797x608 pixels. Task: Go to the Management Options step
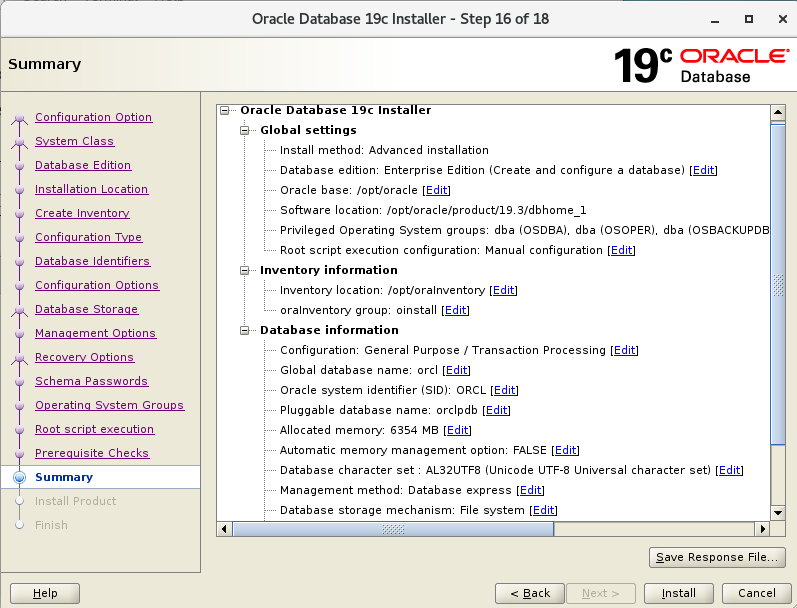(96, 333)
